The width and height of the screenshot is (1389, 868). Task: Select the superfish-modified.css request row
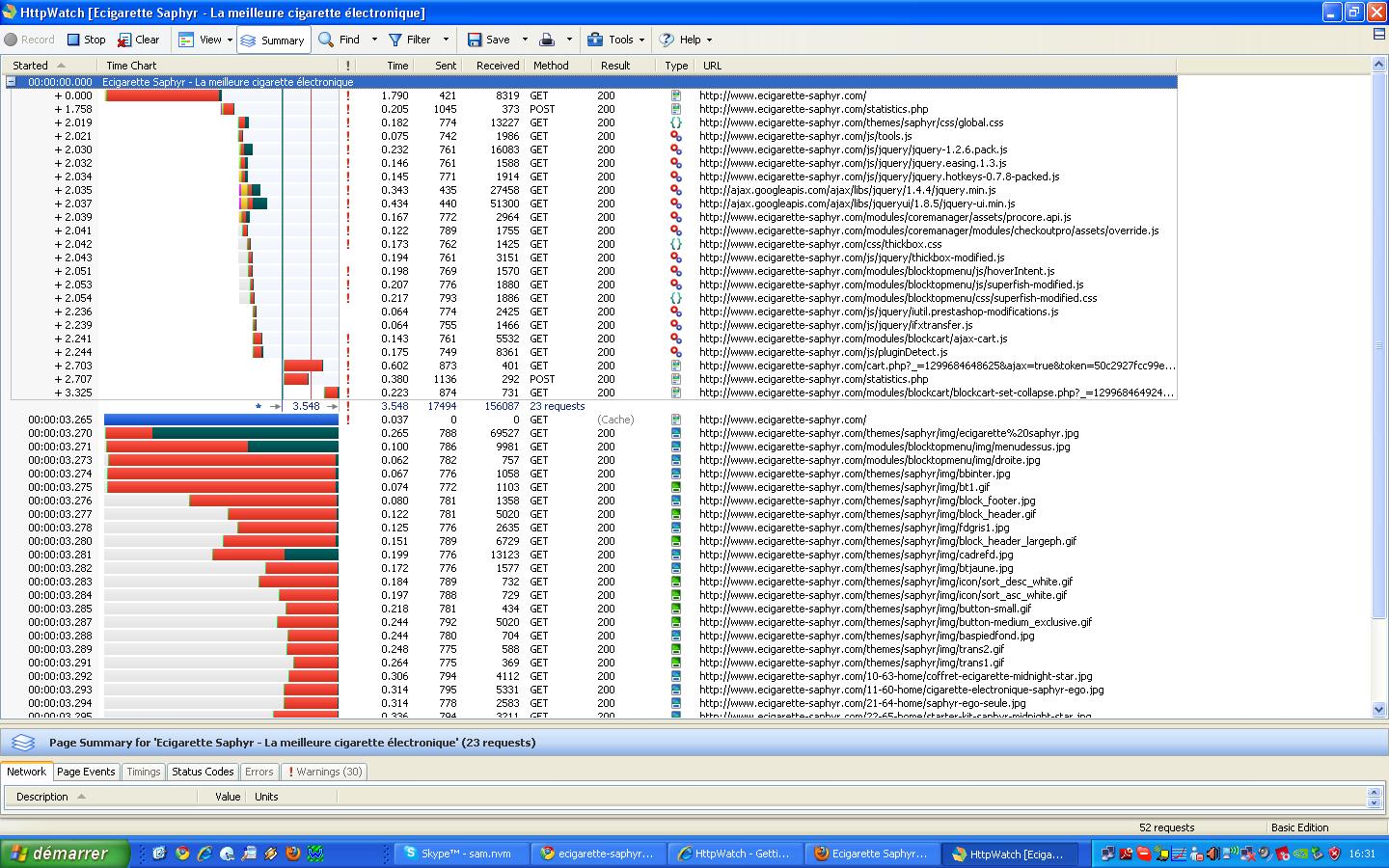coord(593,298)
